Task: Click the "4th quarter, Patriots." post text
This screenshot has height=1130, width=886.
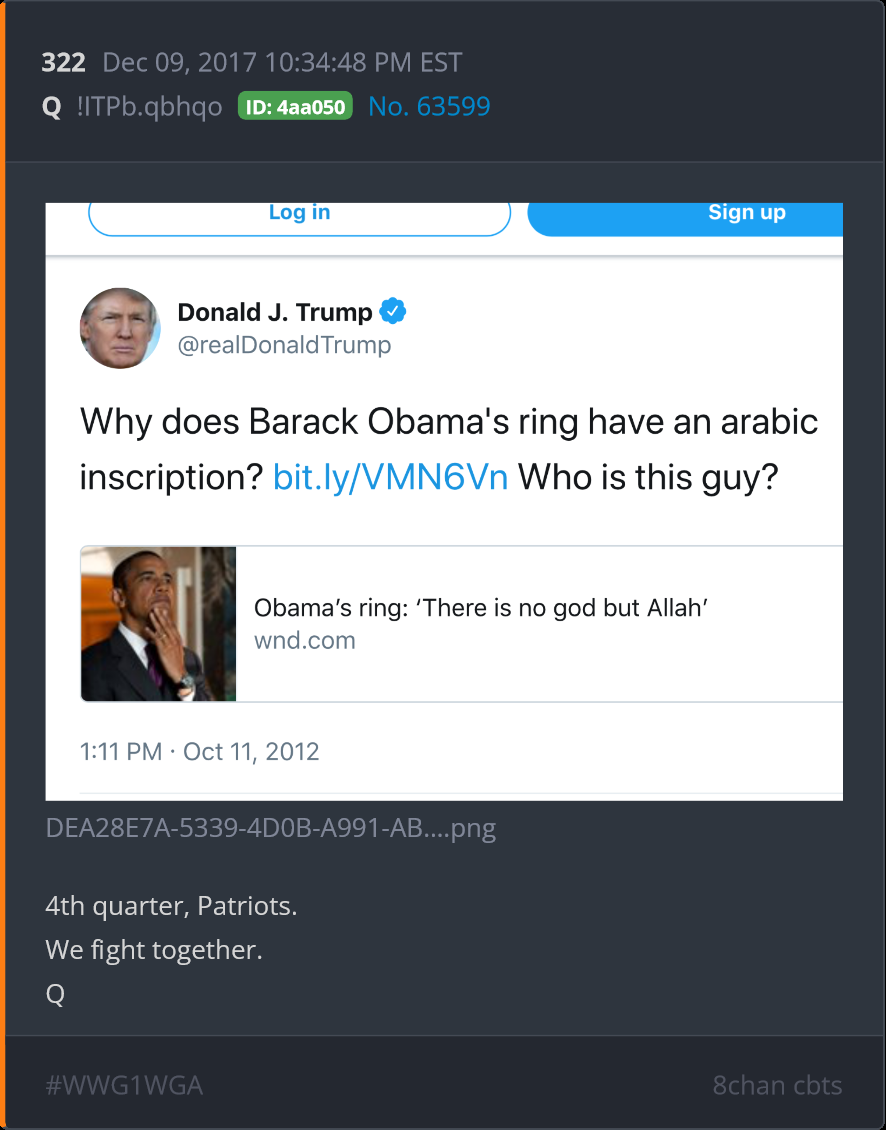Action: click(171, 907)
